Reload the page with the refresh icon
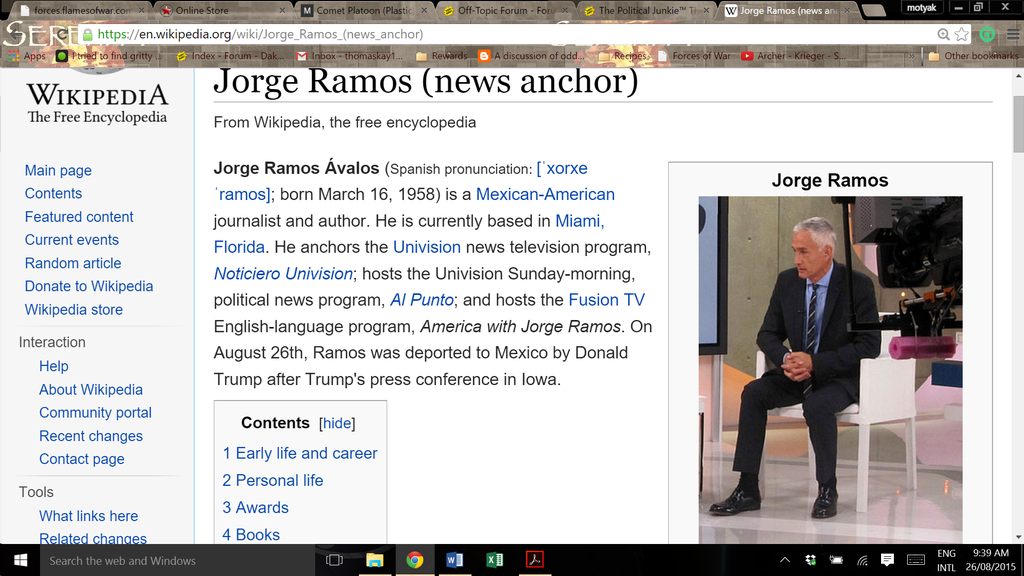This screenshot has width=1024, height=576. click(x=63, y=34)
